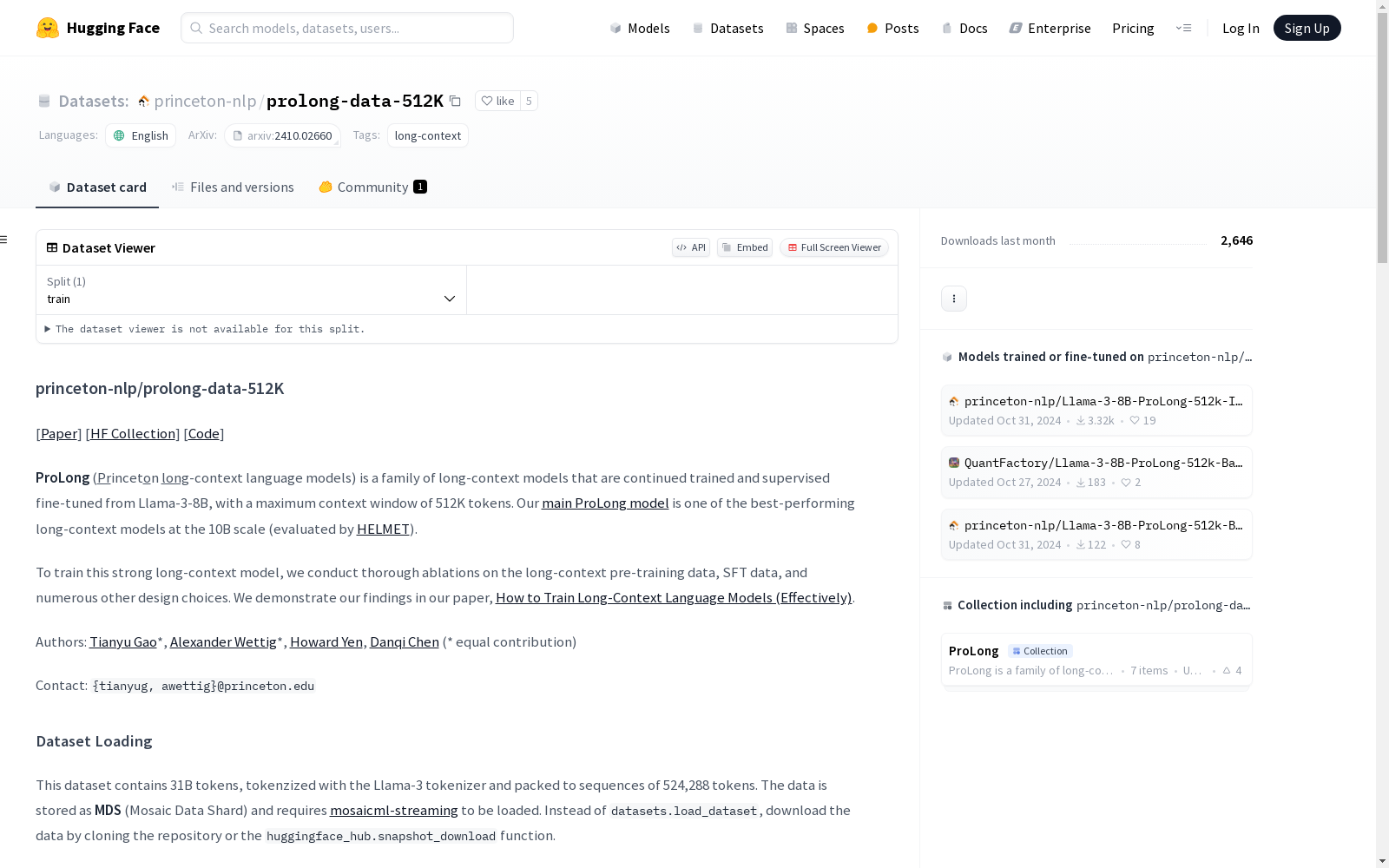Open the API button in Dataset Viewer
Image resolution: width=1389 pixels, height=868 pixels.
point(691,247)
